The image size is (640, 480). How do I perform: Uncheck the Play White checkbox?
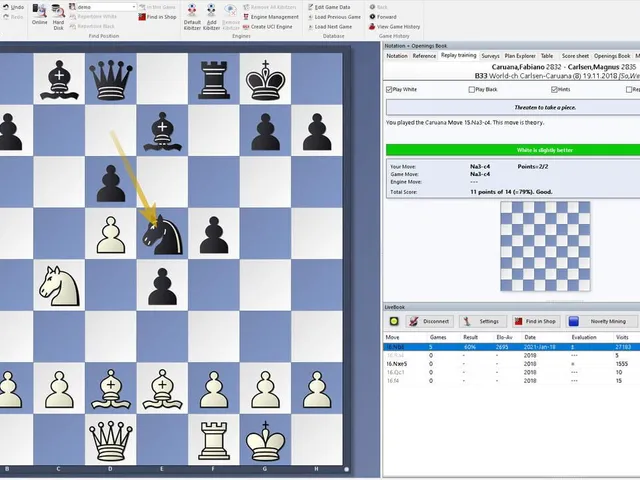click(389, 89)
